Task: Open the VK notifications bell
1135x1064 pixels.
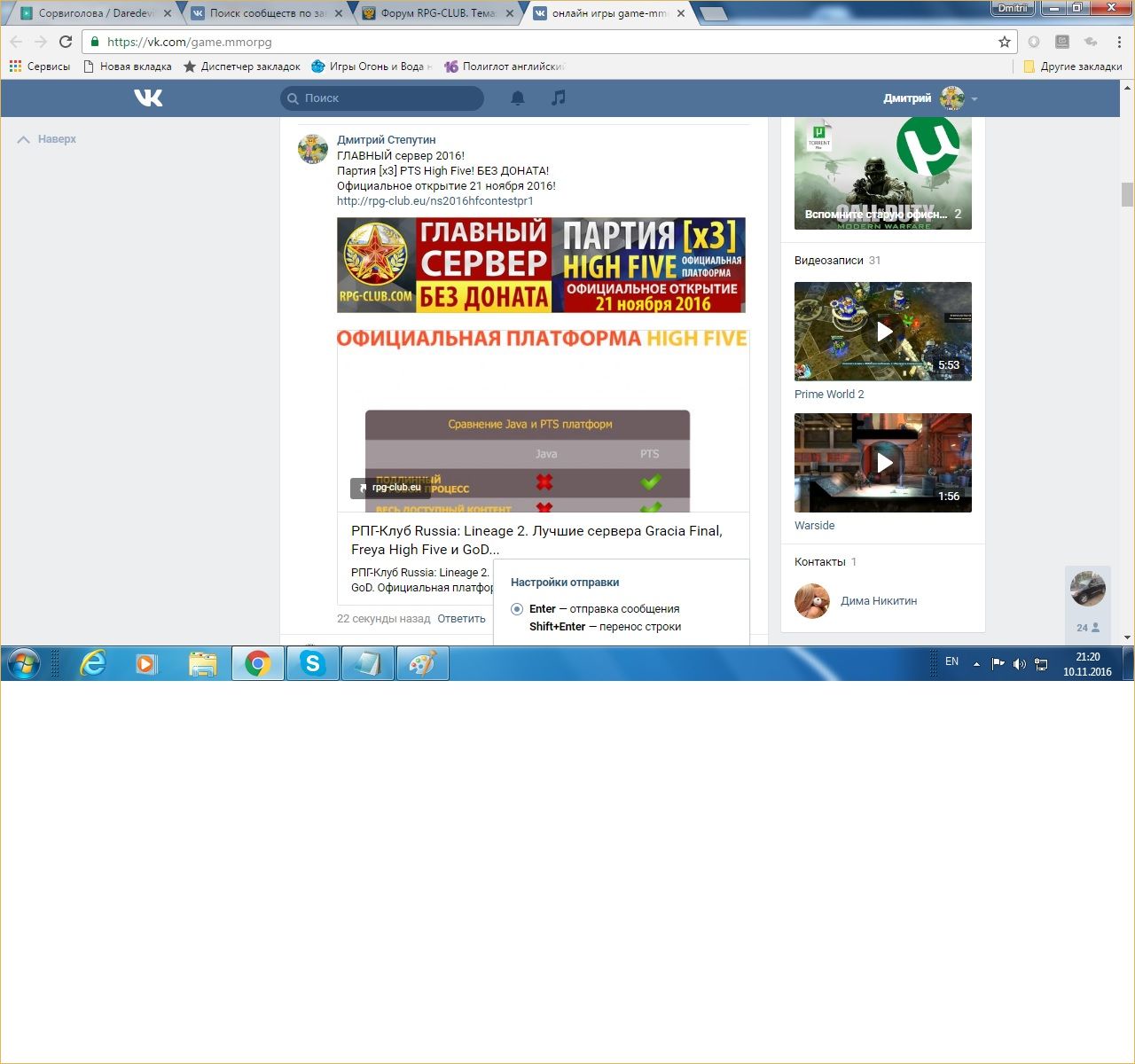Action: pyautogui.click(x=518, y=98)
